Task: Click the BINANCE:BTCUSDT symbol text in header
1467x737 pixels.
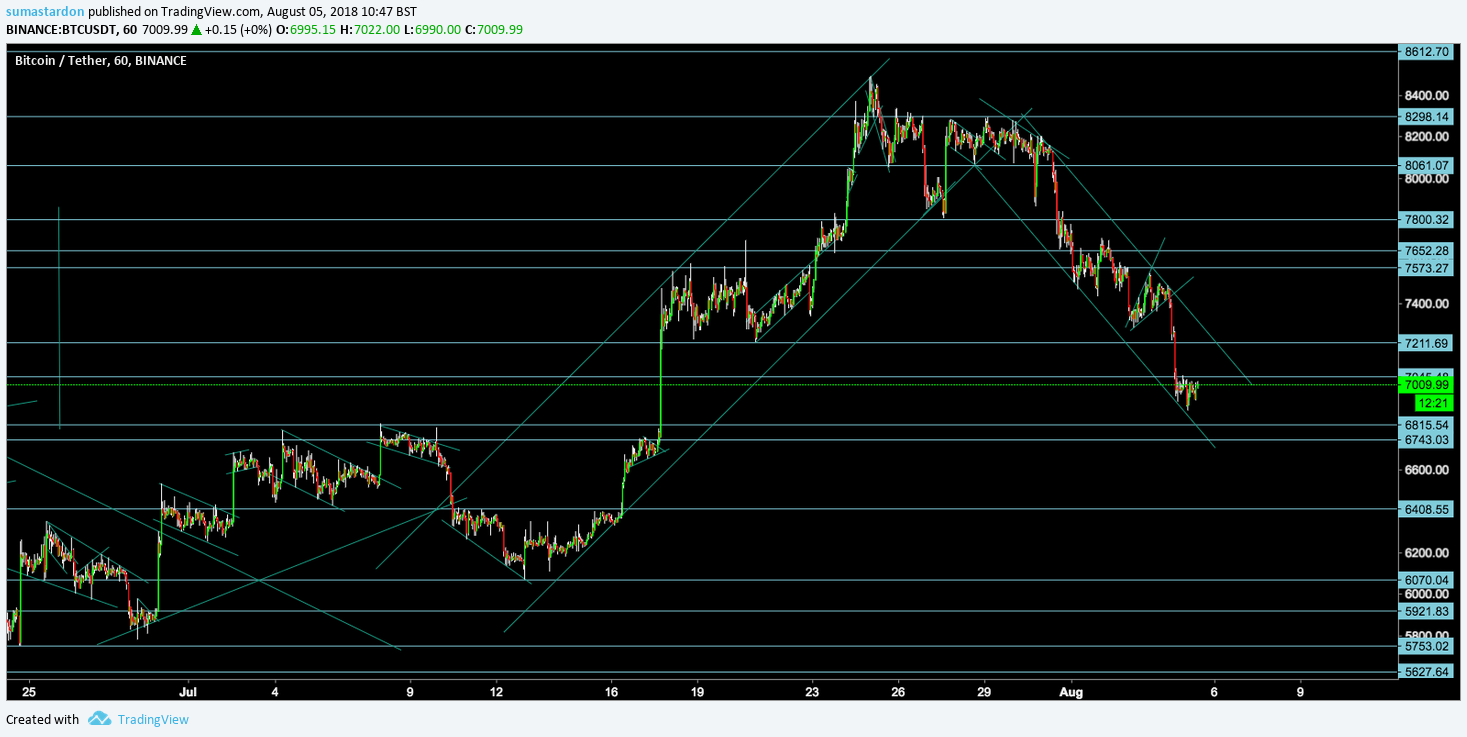Action: point(59,29)
